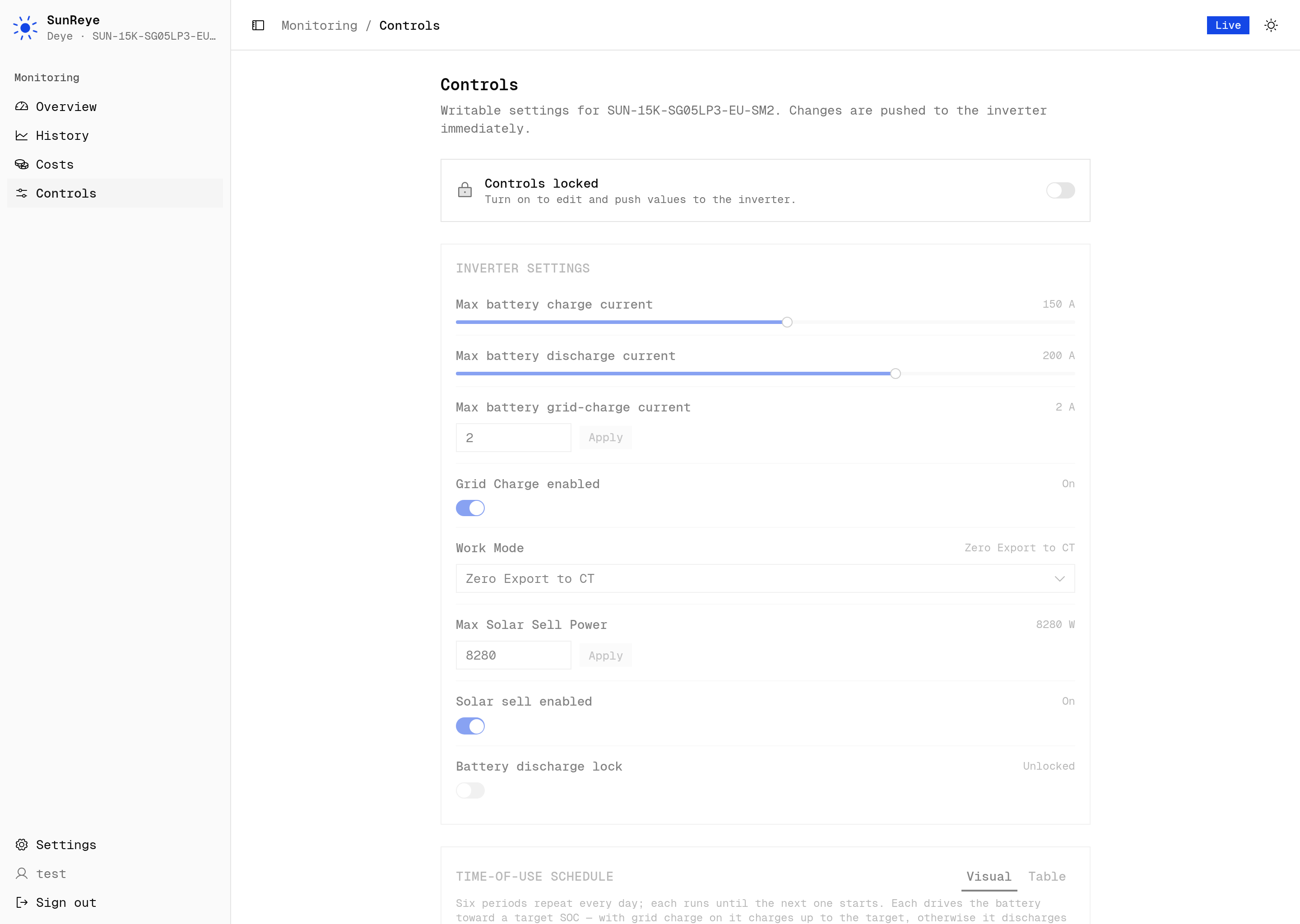The width and height of the screenshot is (1300, 924).
Task: Toggle Solar sell enabled switch
Action: [470, 726]
